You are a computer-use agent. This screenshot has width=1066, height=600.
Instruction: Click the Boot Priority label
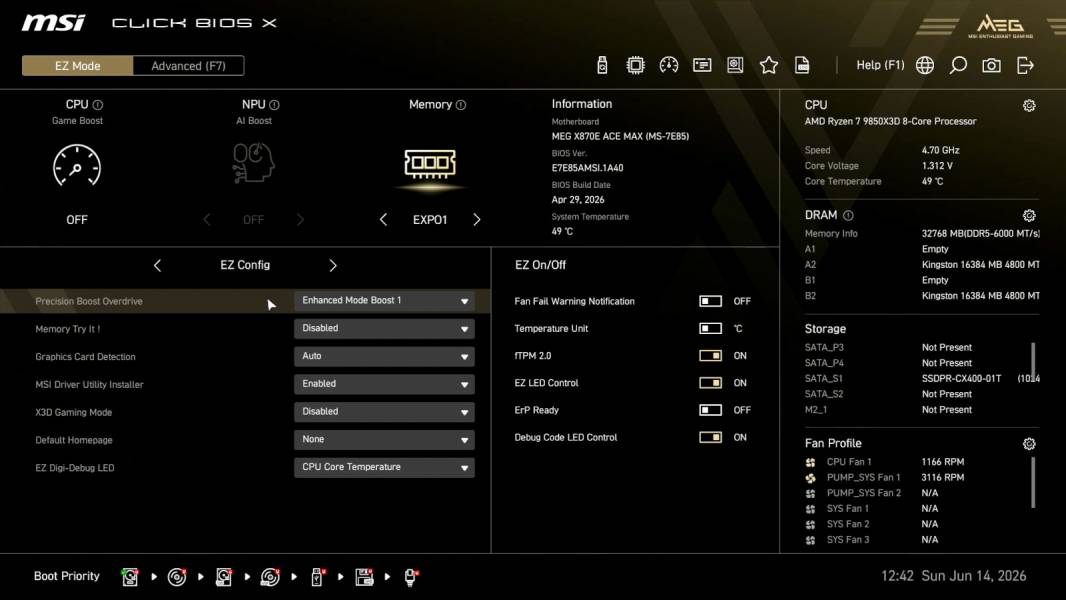(67, 576)
